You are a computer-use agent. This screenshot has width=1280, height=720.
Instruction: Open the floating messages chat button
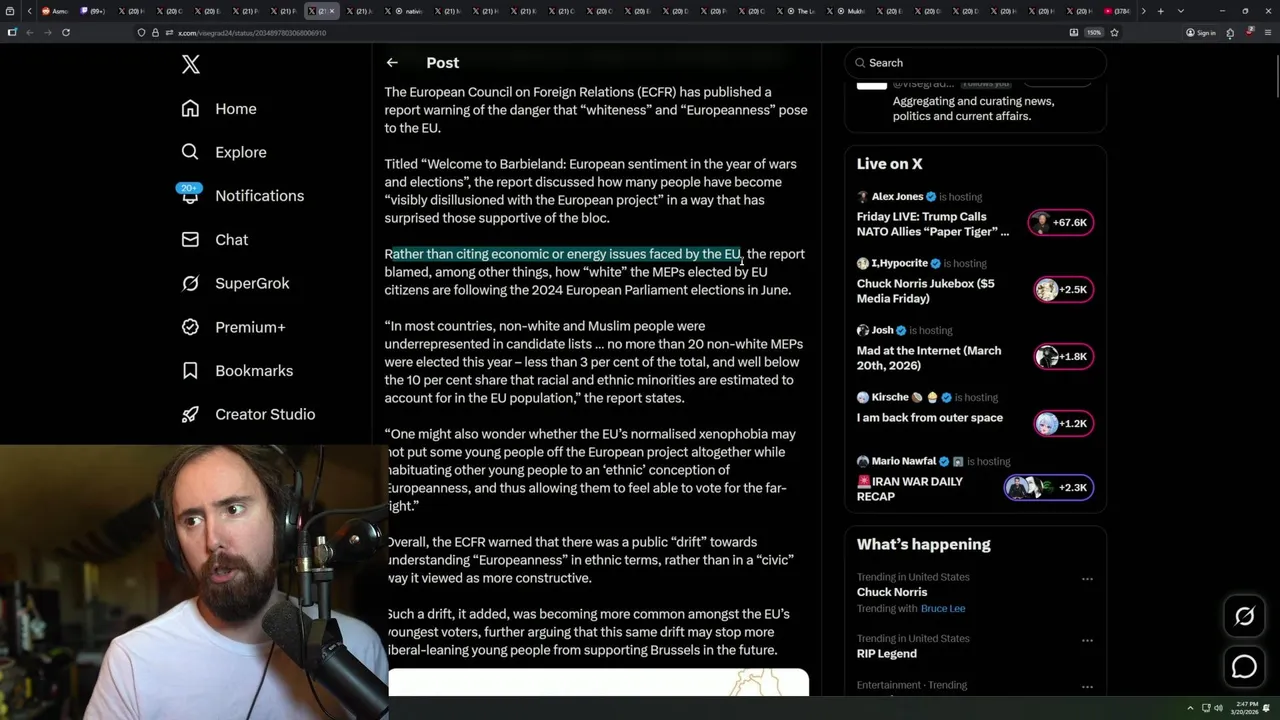1244,666
